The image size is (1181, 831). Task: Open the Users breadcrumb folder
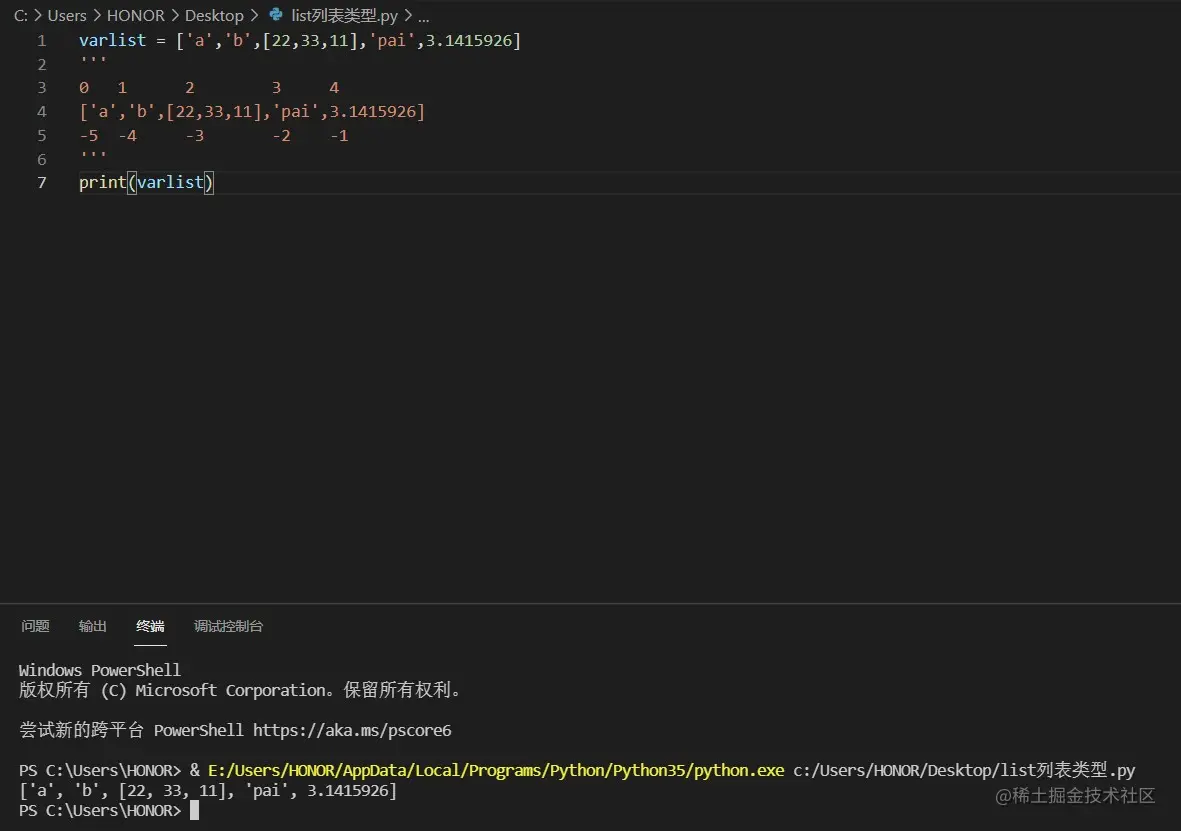(67, 15)
